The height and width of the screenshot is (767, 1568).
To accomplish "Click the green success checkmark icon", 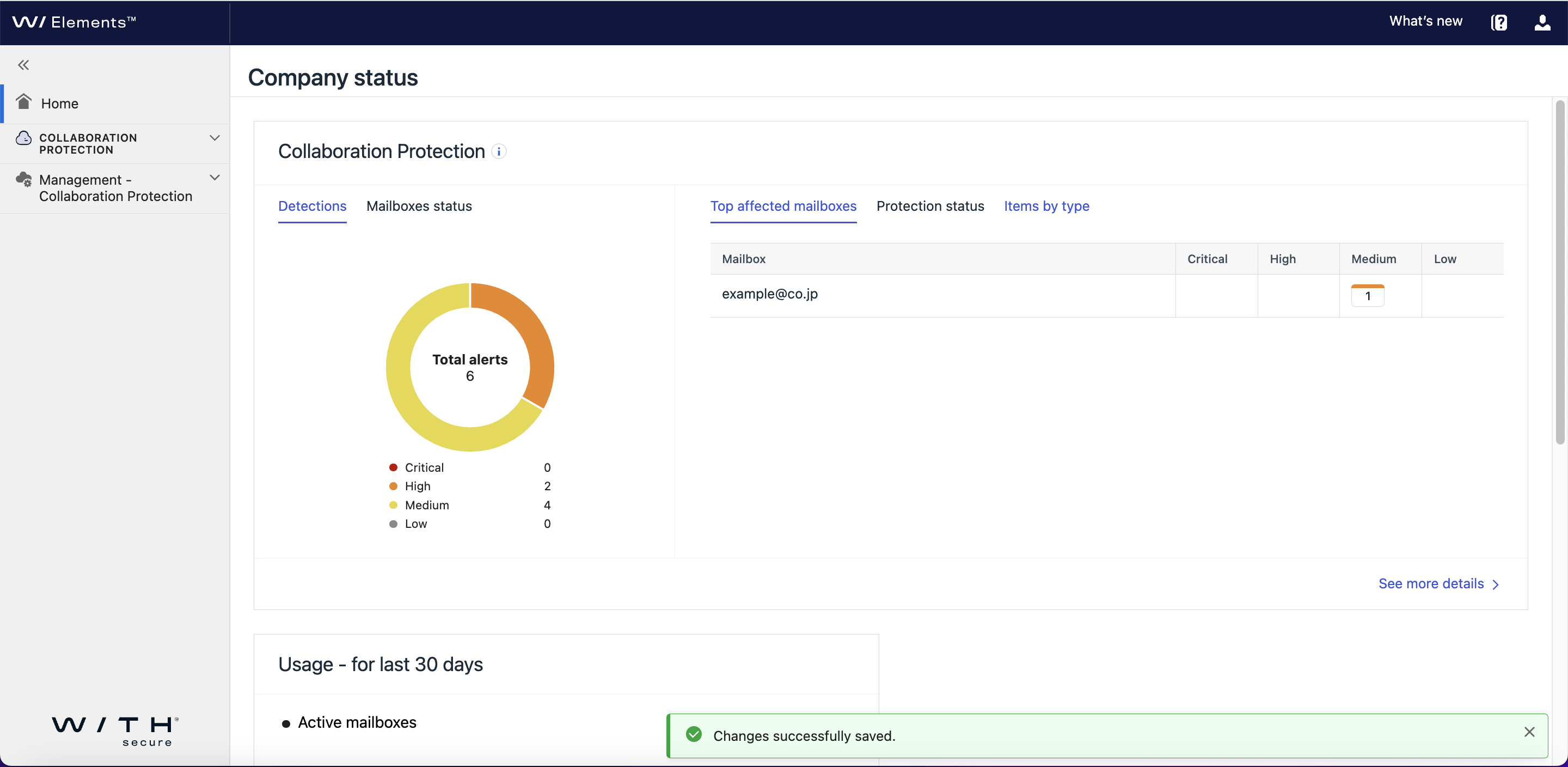I will click(x=693, y=734).
